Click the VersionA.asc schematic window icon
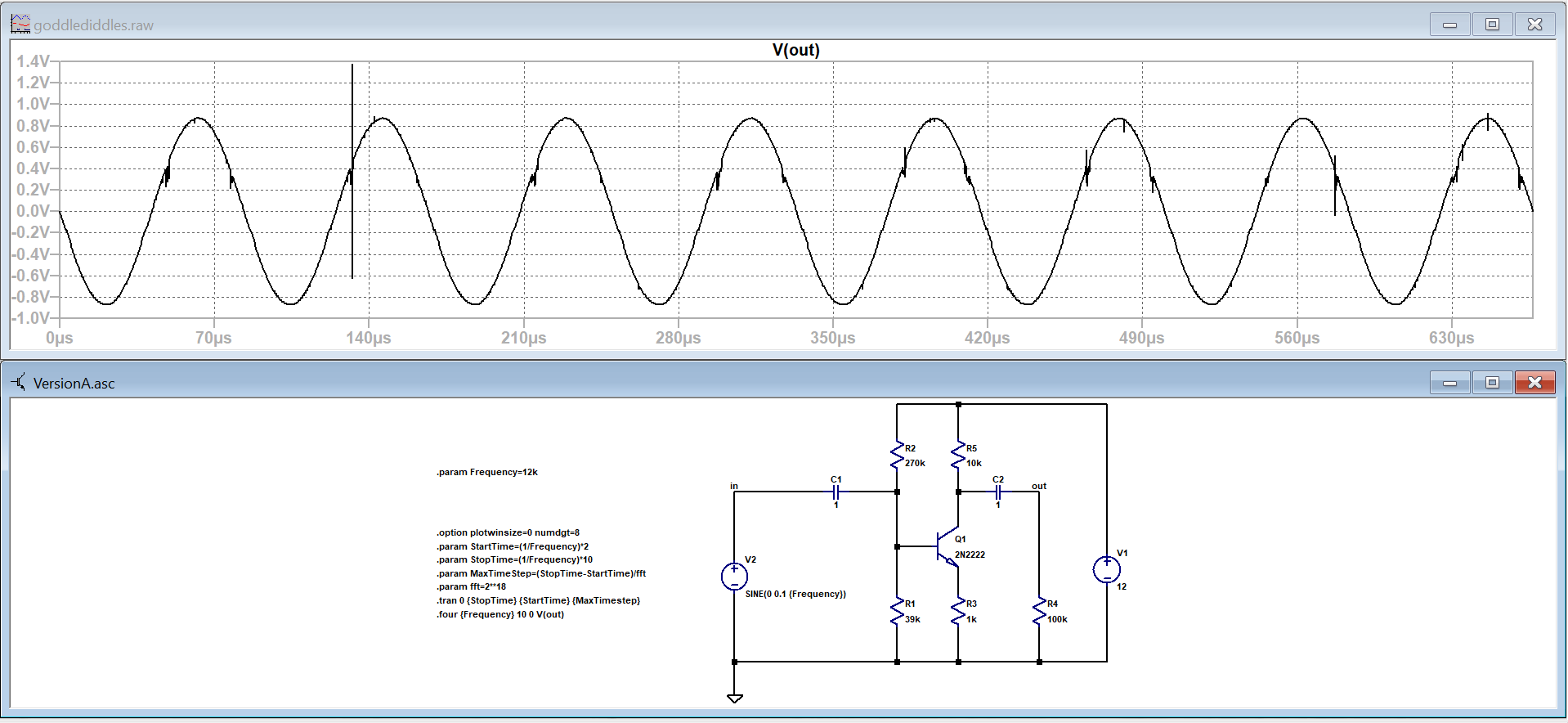Image resolution: width=1568 pixels, height=723 pixels. click(x=19, y=381)
